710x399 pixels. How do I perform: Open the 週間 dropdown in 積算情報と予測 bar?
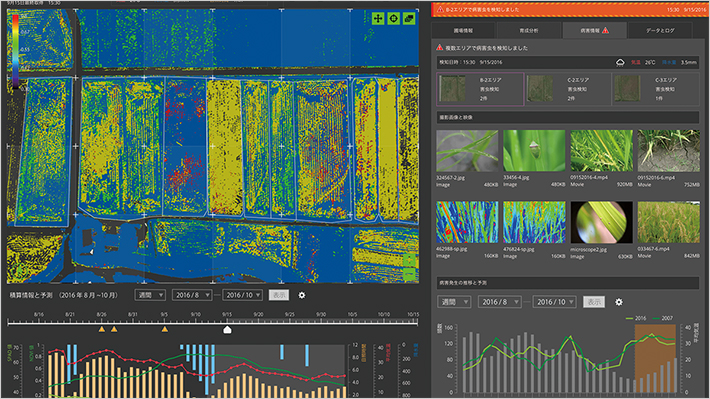pos(150,295)
